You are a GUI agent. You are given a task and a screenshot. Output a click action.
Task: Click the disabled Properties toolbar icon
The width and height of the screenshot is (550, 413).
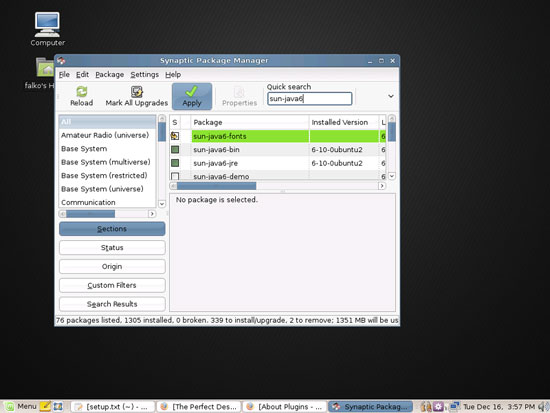coord(239,96)
